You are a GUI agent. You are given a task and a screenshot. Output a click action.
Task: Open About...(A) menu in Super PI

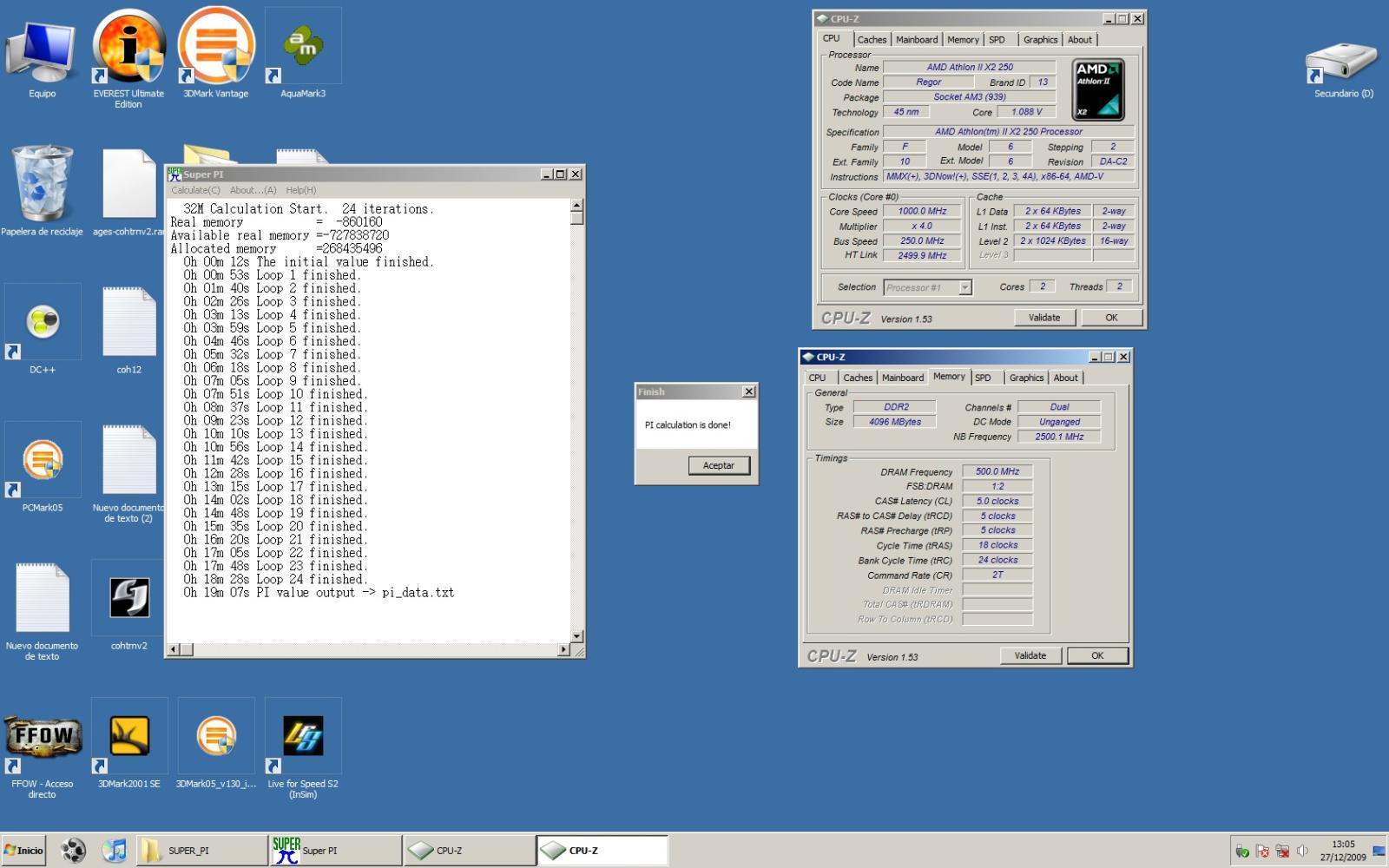(x=253, y=190)
